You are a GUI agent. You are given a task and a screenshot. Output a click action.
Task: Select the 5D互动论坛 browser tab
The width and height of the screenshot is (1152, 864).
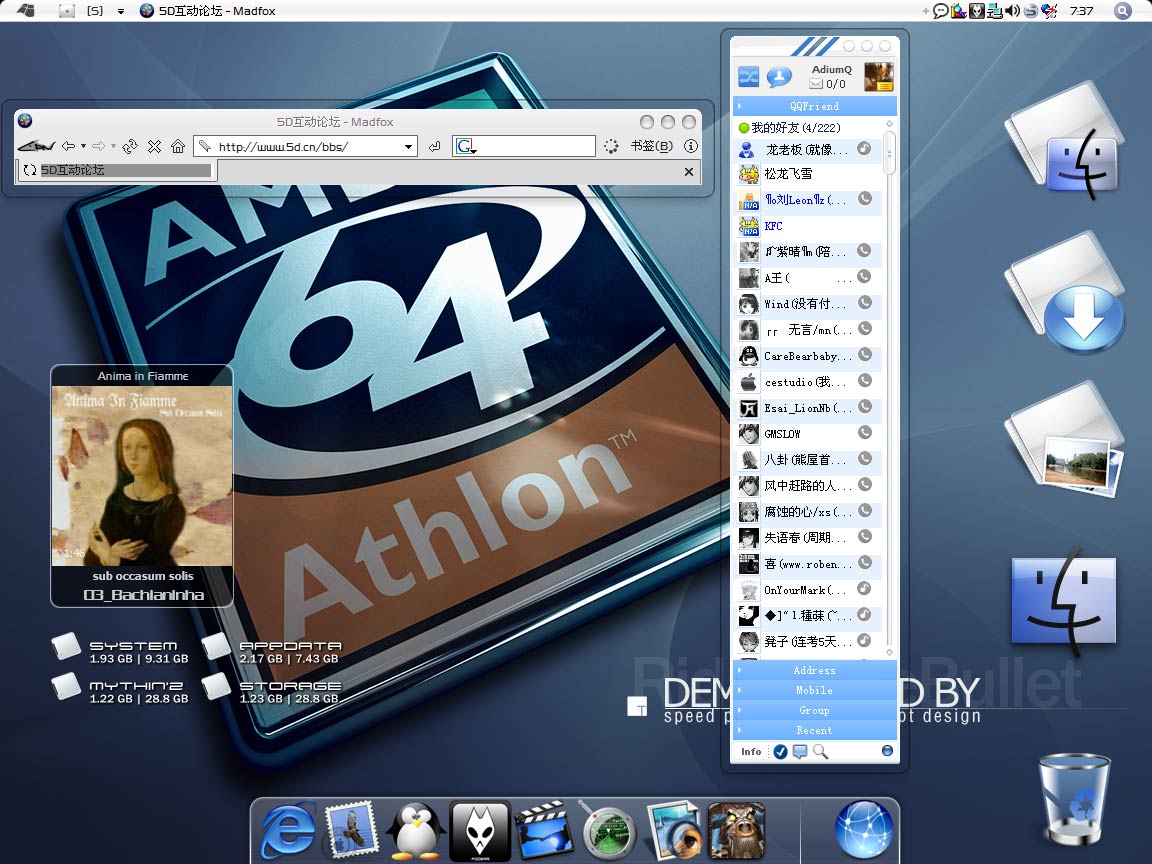click(x=116, y=170)
